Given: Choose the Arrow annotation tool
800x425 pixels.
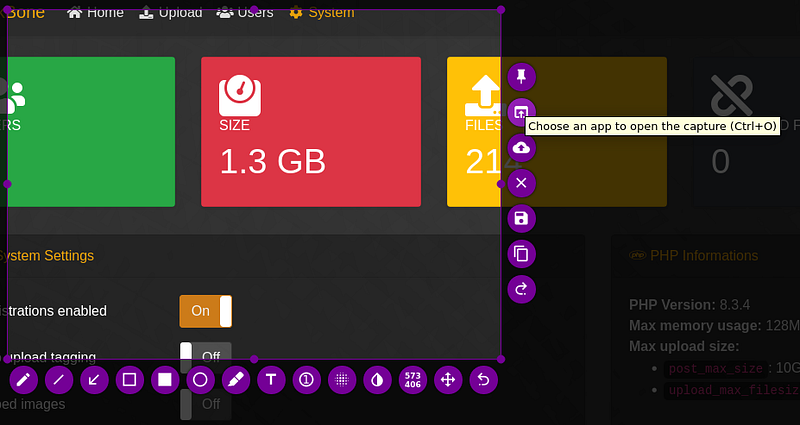Looking at the screenshot, I should (94, 380).
